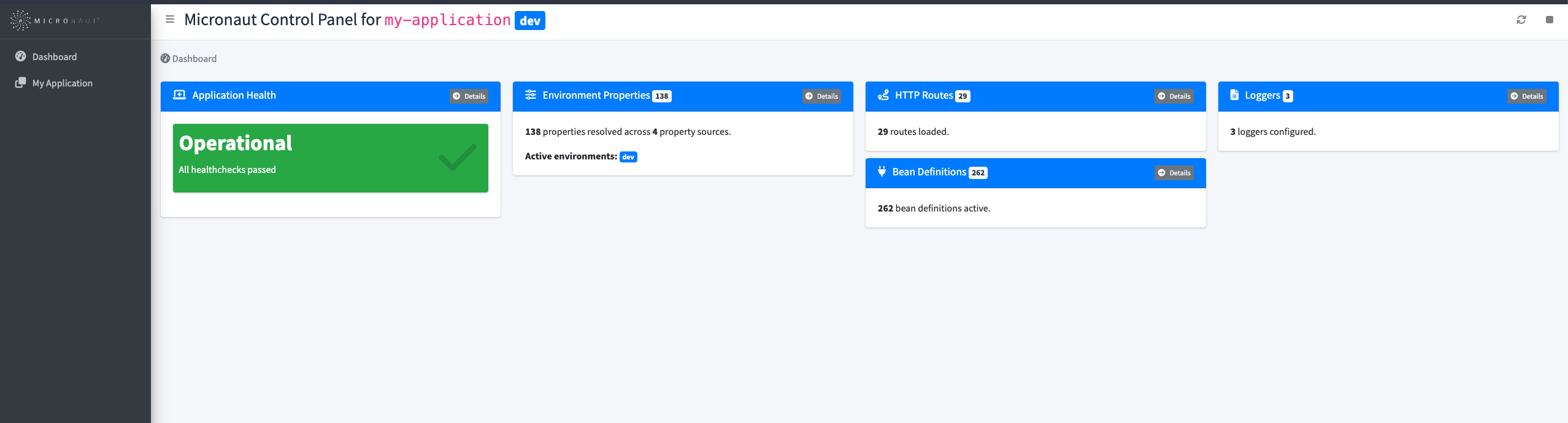1568x423 pixels.
Task: Open Bean Definitions details
Action: coord(1174,173)
